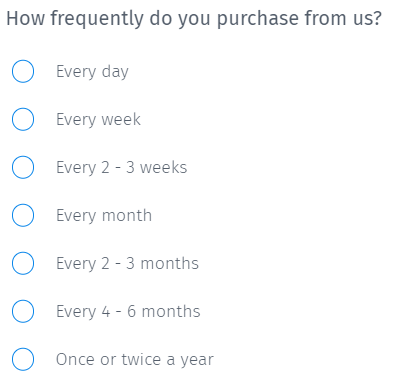
Task: Choose the "Every 4 - 6 months" radio button
Action: [x=23, y=311]
